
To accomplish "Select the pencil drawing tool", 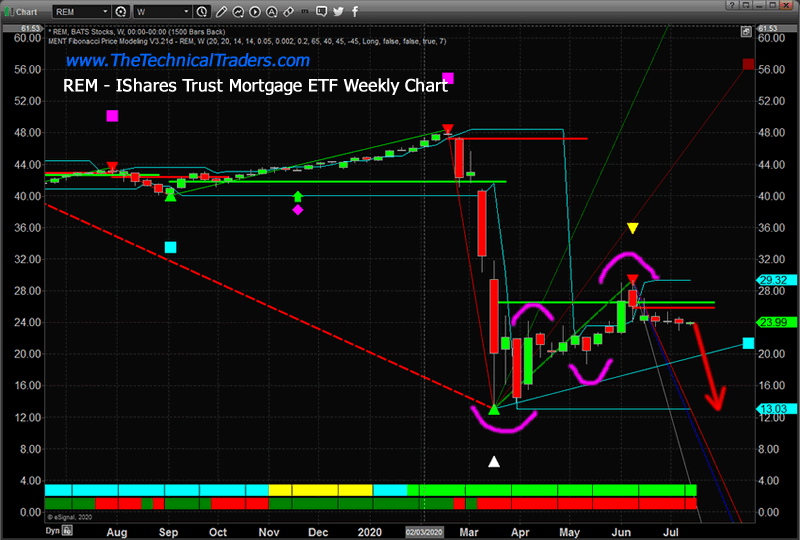I will 221,12.
